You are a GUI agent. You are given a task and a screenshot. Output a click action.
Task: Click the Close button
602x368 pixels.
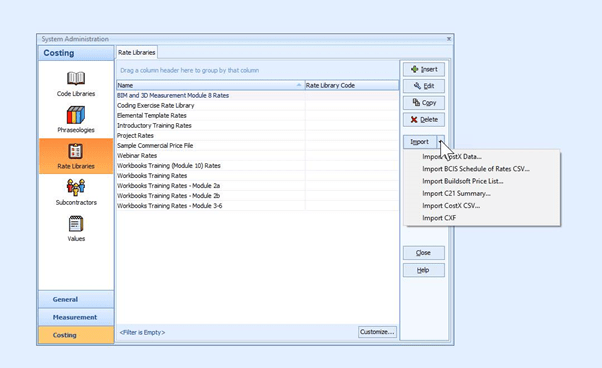(x=424, y=253)
